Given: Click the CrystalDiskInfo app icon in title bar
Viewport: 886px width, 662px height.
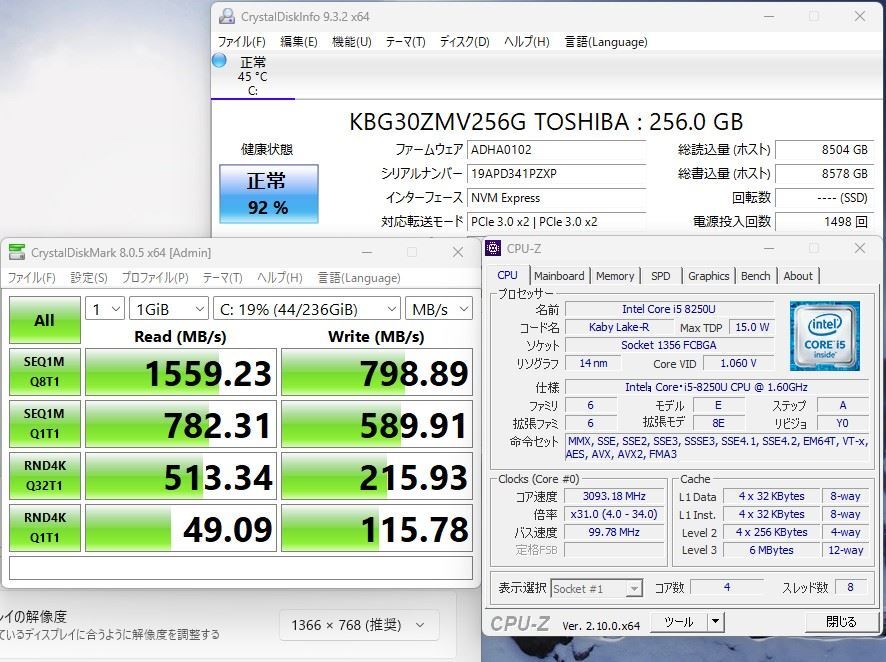Looking at the screenshot, I should coord(227,16).
